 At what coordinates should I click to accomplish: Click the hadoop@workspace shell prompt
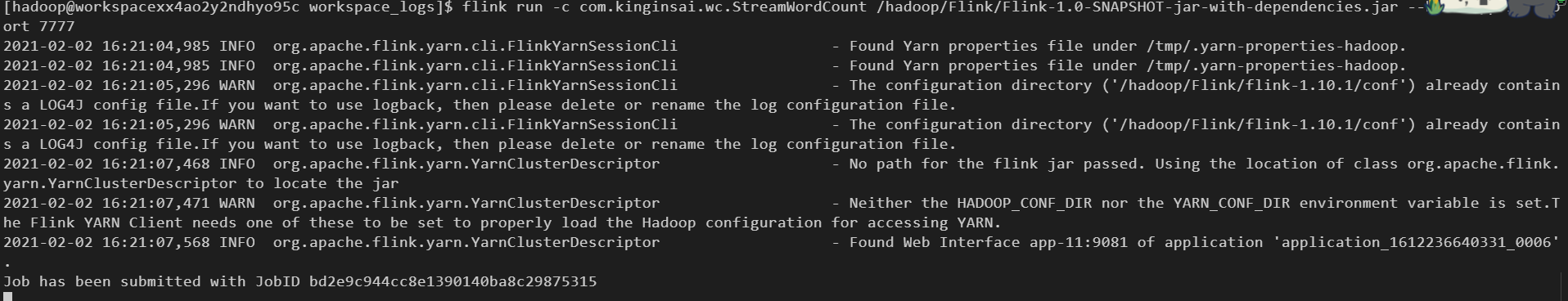228,7
